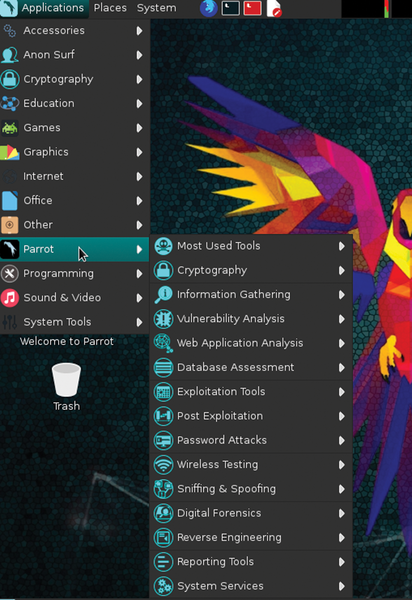The height and width of the screenshot is (600, 412).
Task: Click the Wireless Testing wifi icon
Action: pos(163,465)
